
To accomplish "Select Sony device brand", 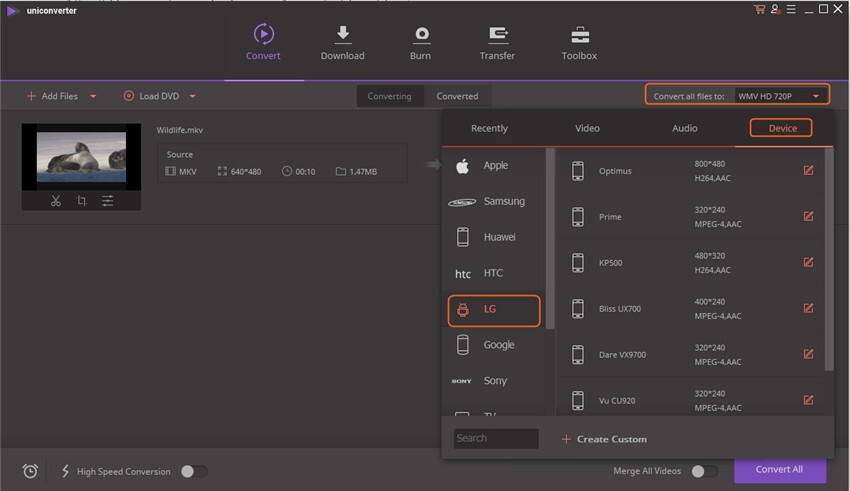I will 494,380.
